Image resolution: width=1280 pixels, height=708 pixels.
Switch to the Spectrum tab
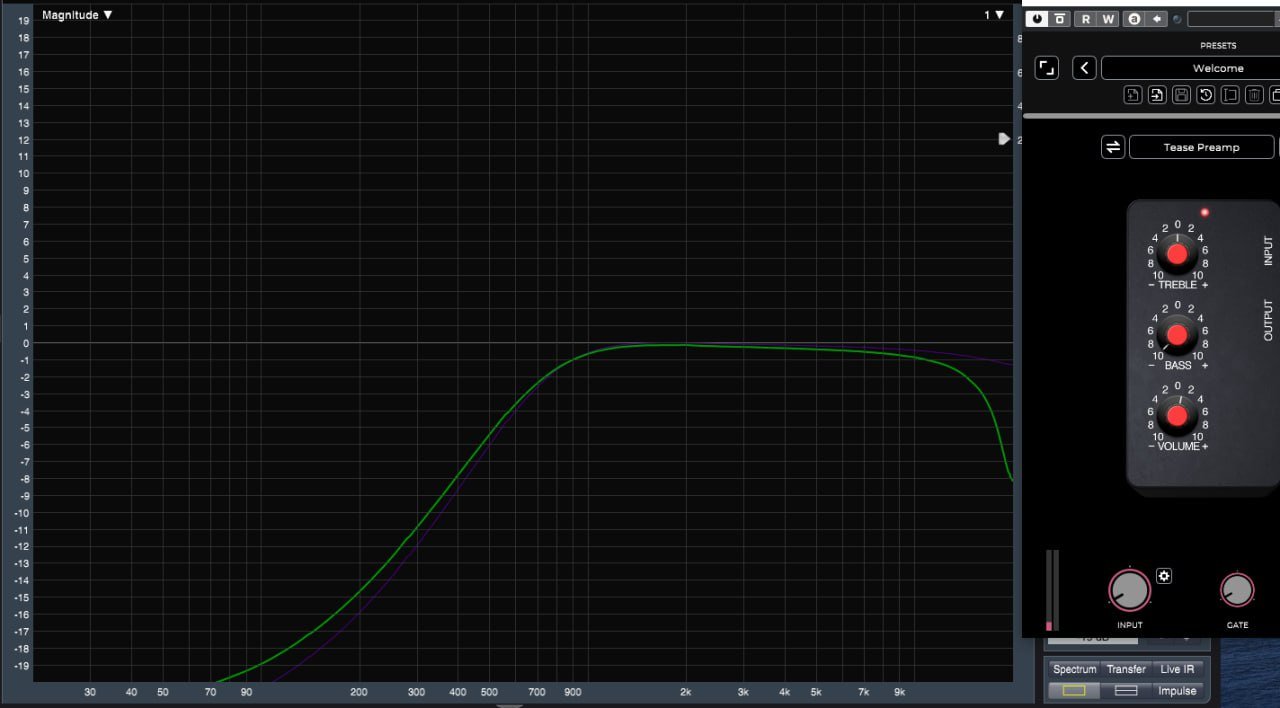[x=1074, y=669]
